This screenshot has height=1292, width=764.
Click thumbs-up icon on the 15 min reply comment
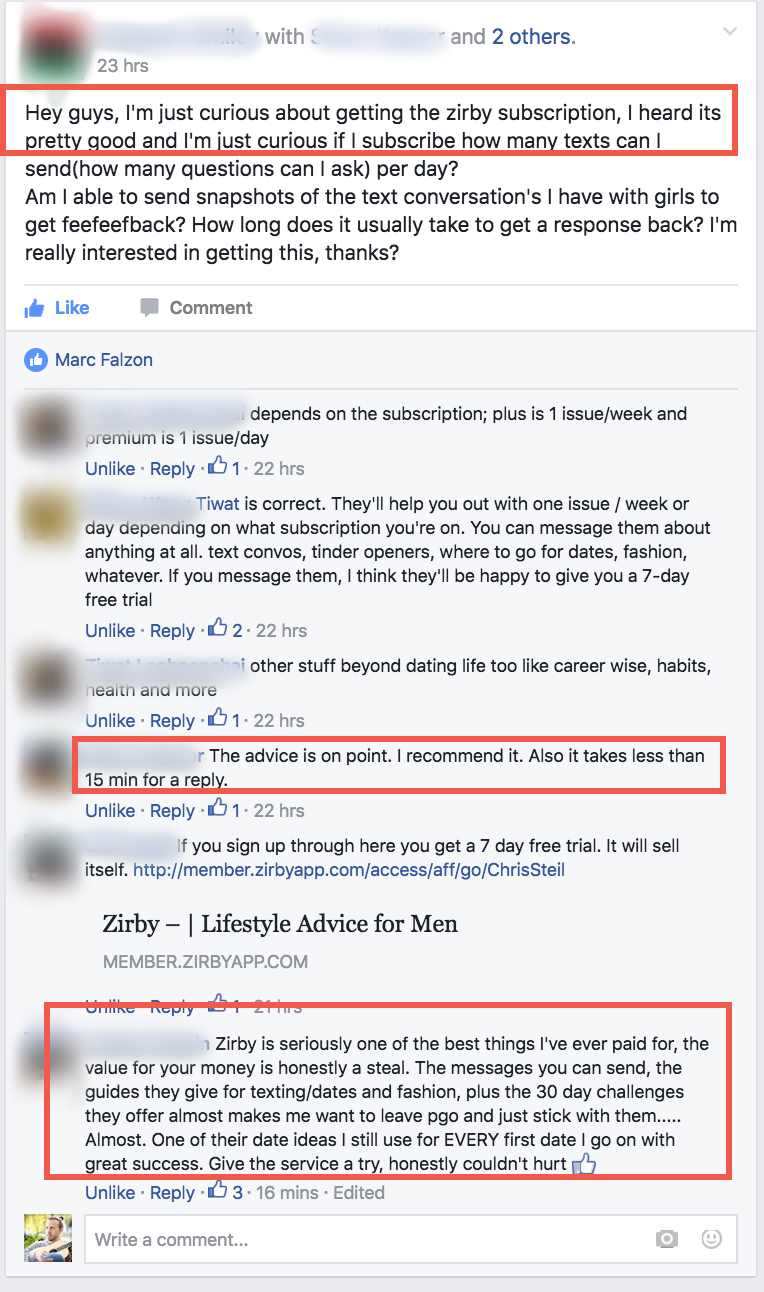(x=217, y=809)
